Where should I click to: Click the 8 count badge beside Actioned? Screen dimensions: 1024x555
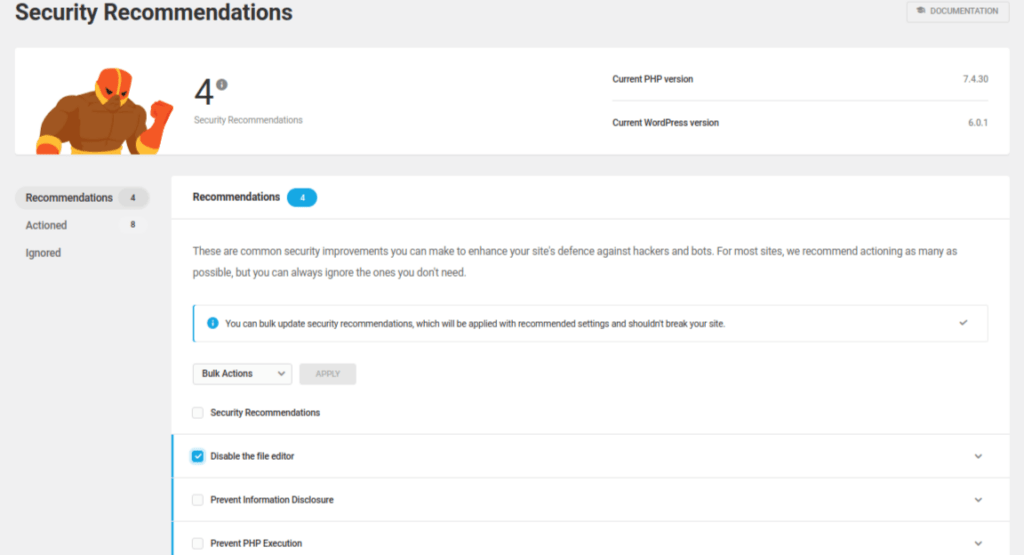(133, 225)
